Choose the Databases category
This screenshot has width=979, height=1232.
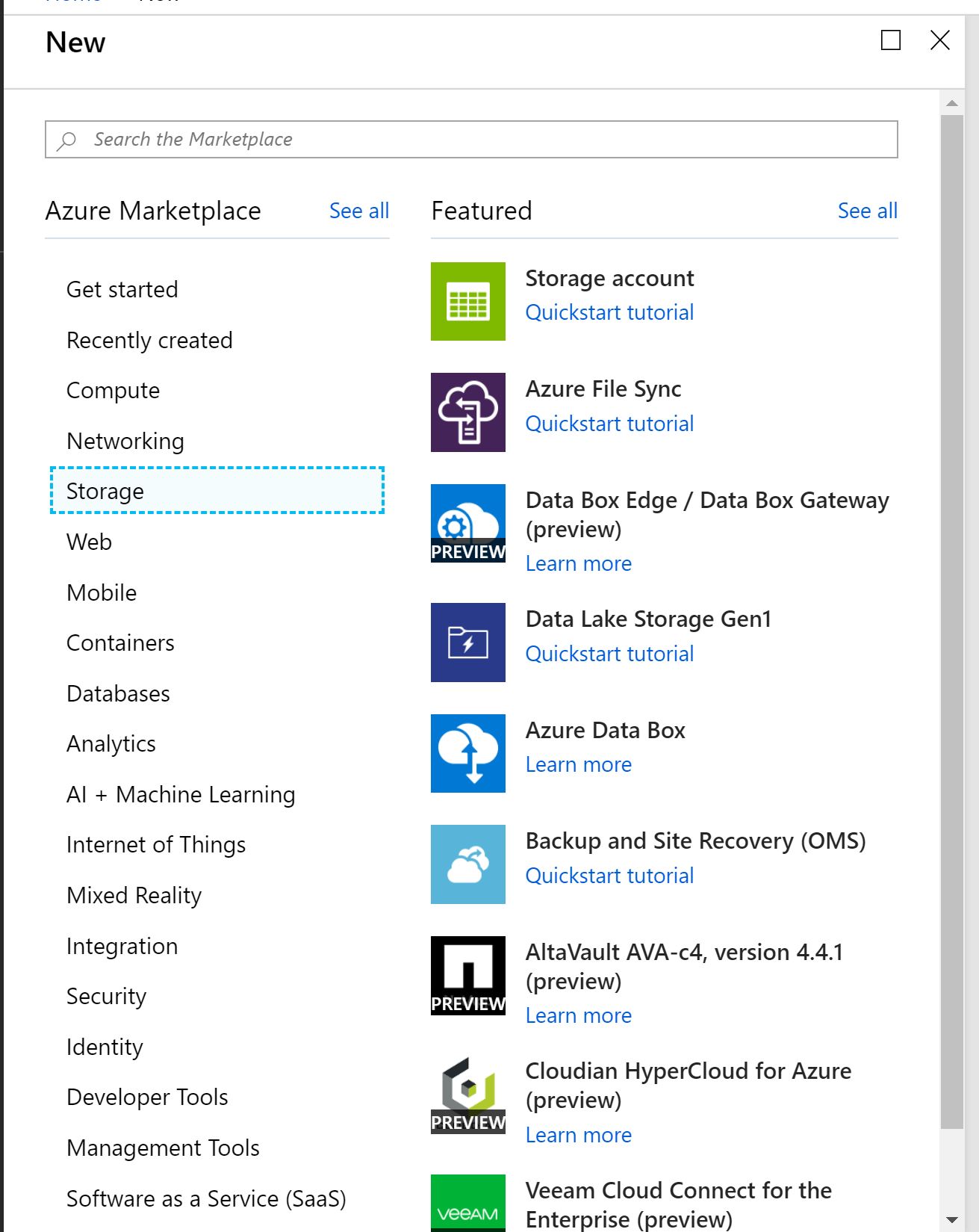(x=118, y=693)
